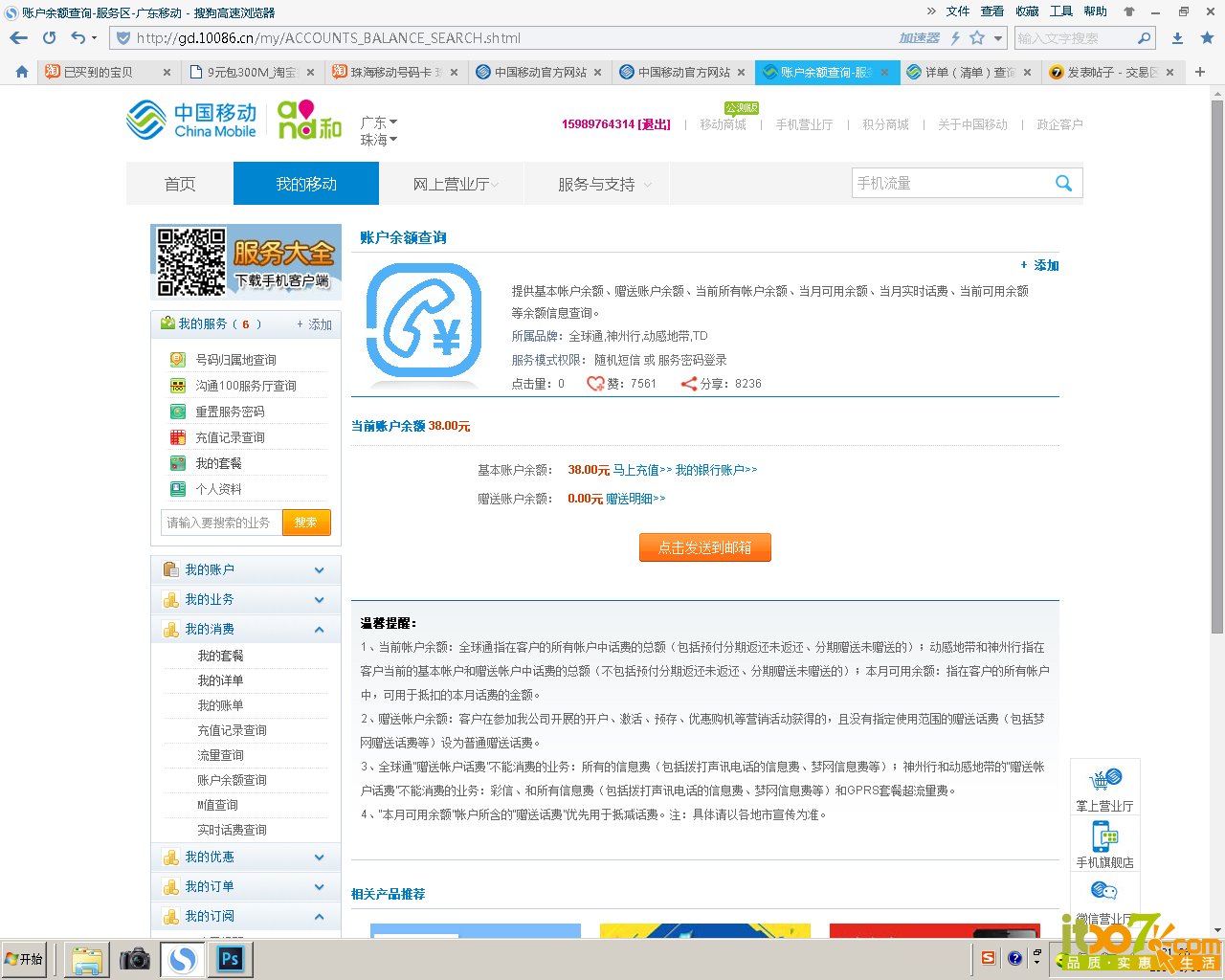
Task: Click the orange 搜索 button
Action: point(306,523)
